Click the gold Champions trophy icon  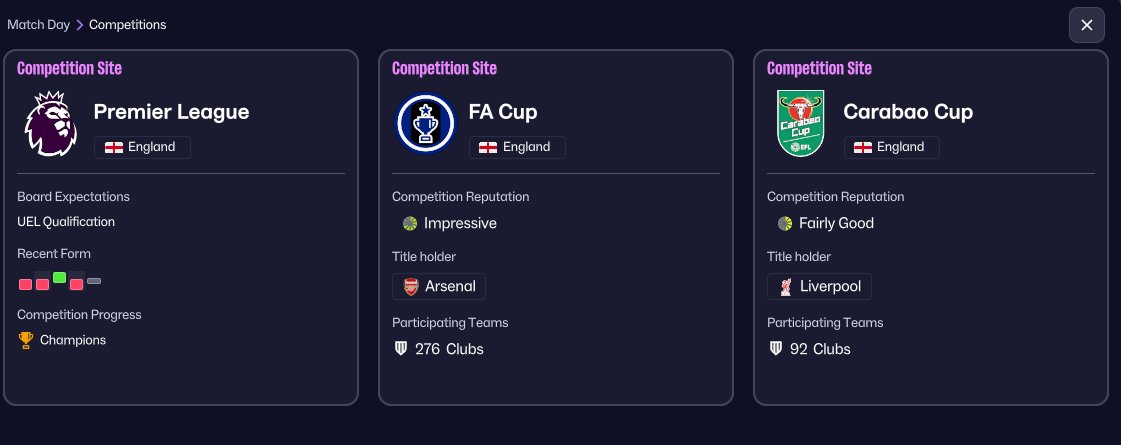26,340
